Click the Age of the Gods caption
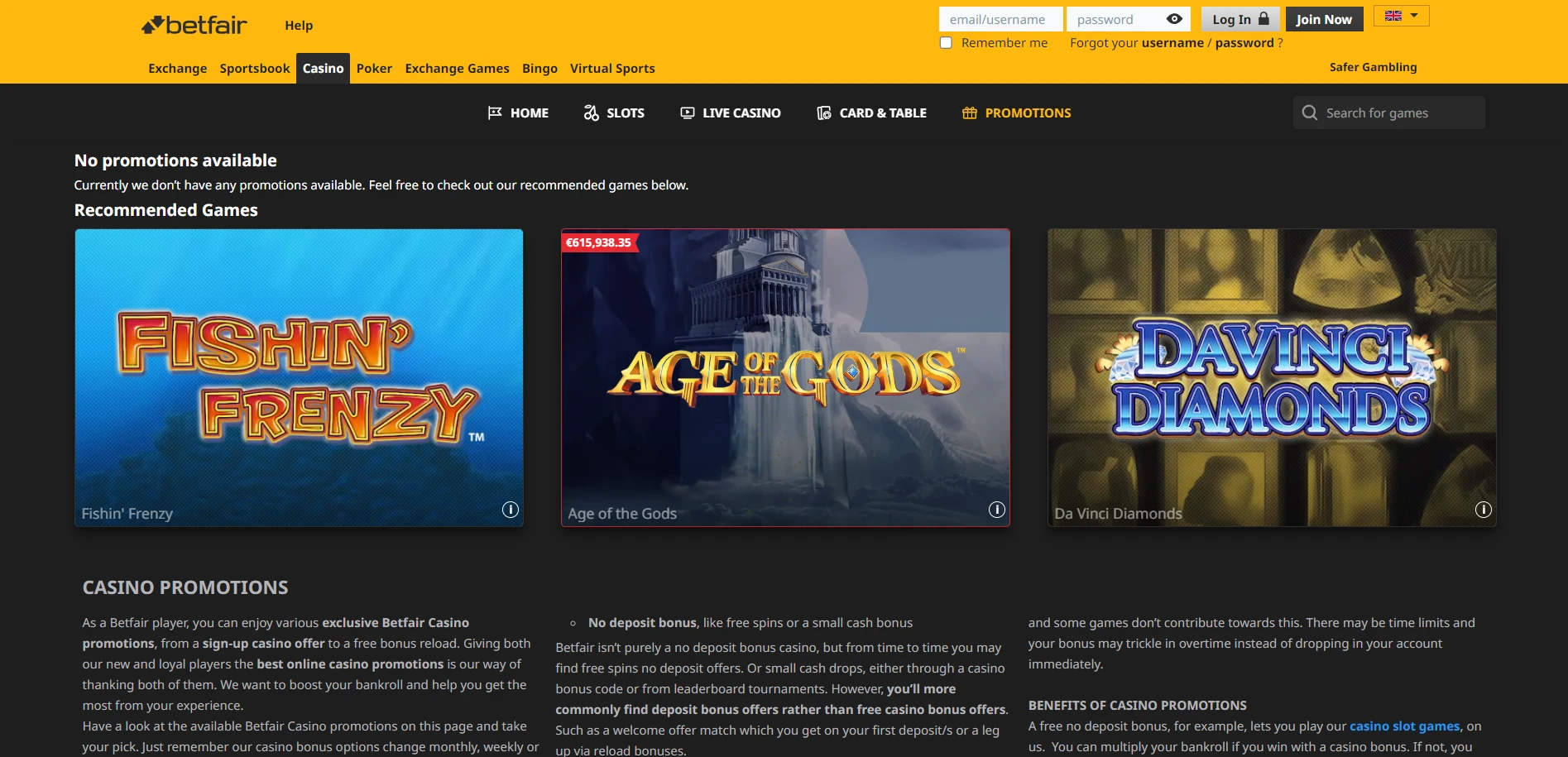 pyautogui.click(x=622, y=514)
